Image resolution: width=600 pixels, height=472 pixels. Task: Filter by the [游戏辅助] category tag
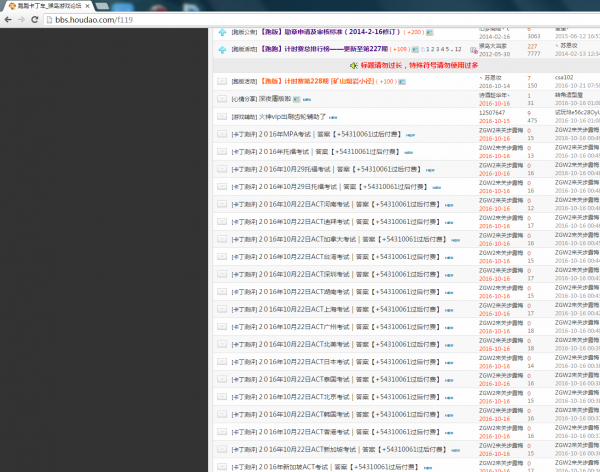tap(244, 117)
